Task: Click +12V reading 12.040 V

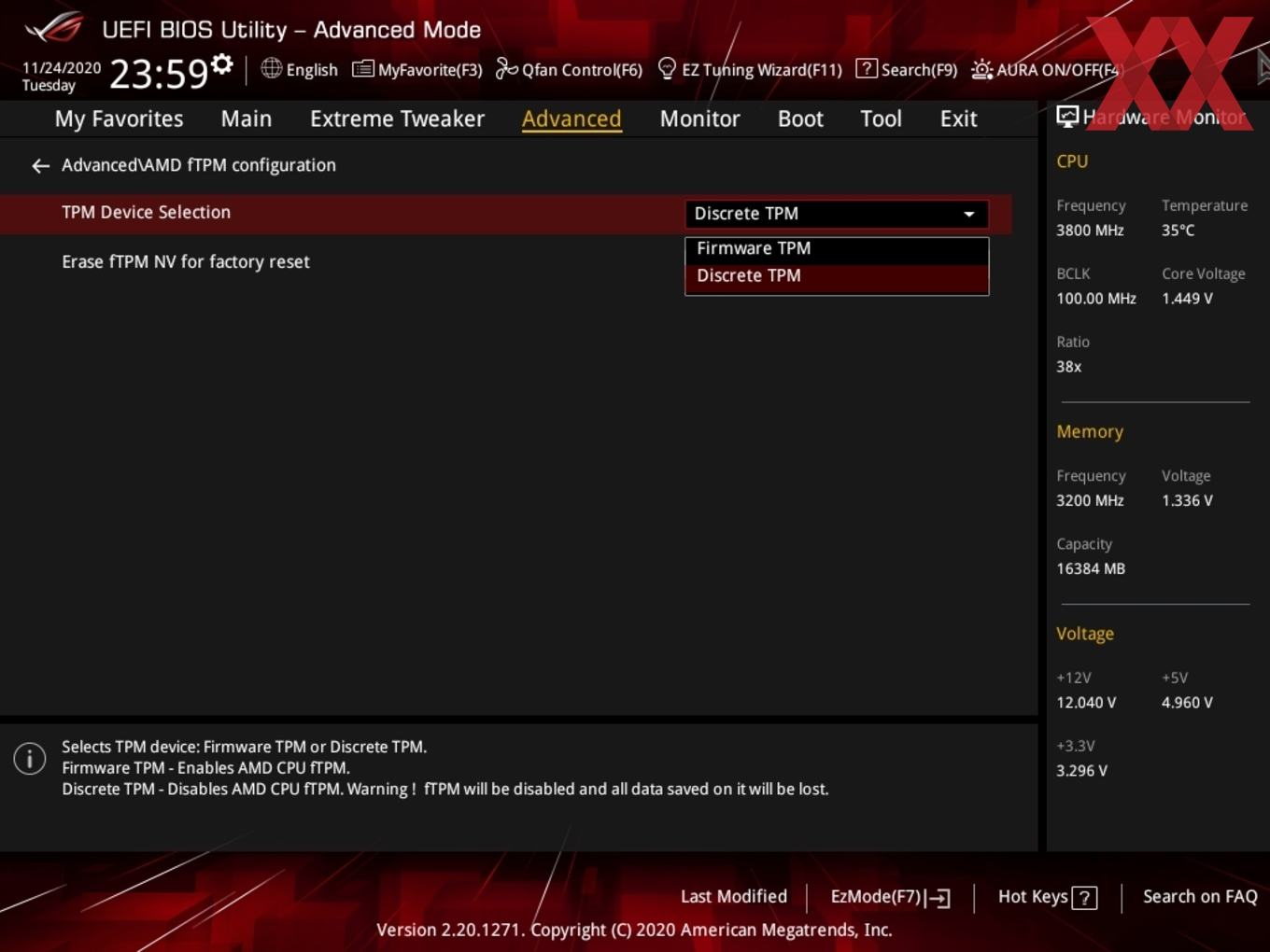Action: [1086, 703]
